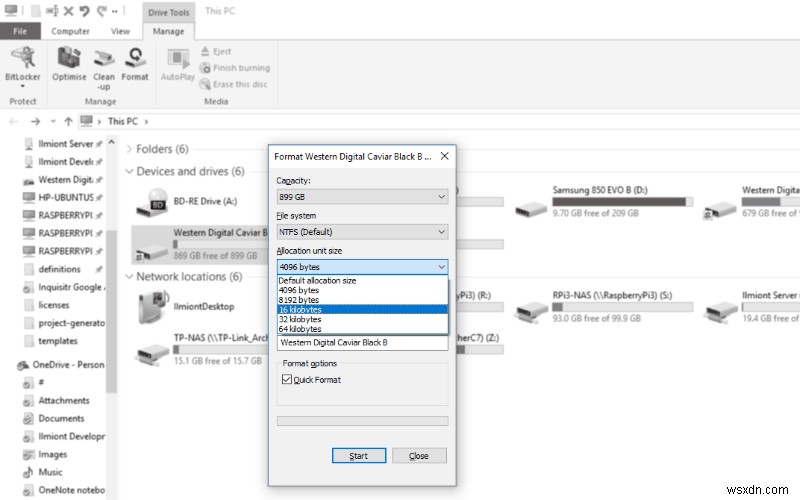Screen dimensions: 800x500
Task: Choose 16 kilobytes from the list
Action: click(x=363, y=310)
